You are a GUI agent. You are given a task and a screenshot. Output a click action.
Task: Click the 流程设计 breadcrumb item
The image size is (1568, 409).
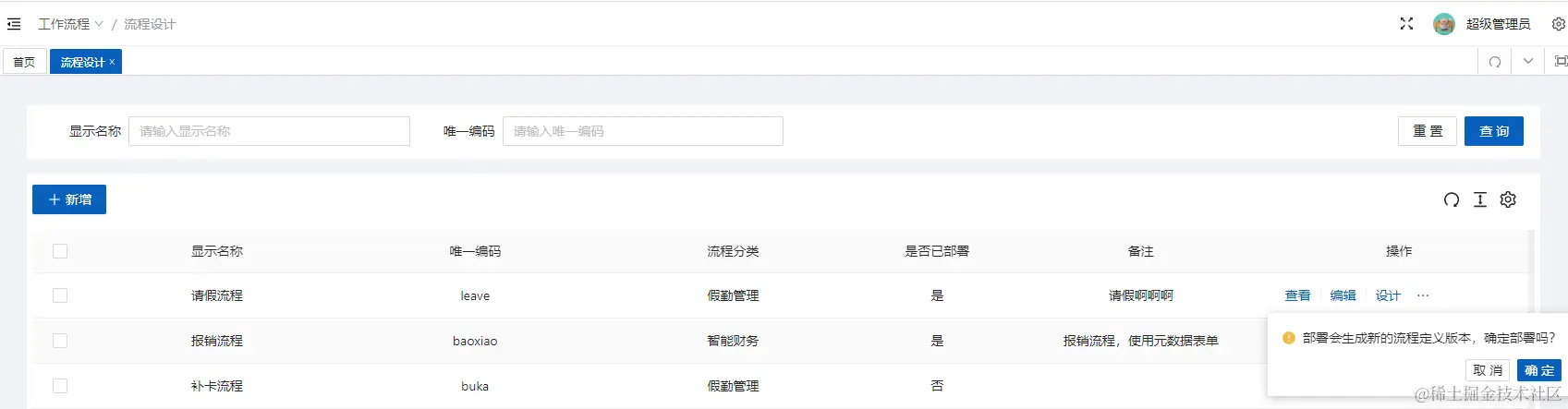[150, 24]
